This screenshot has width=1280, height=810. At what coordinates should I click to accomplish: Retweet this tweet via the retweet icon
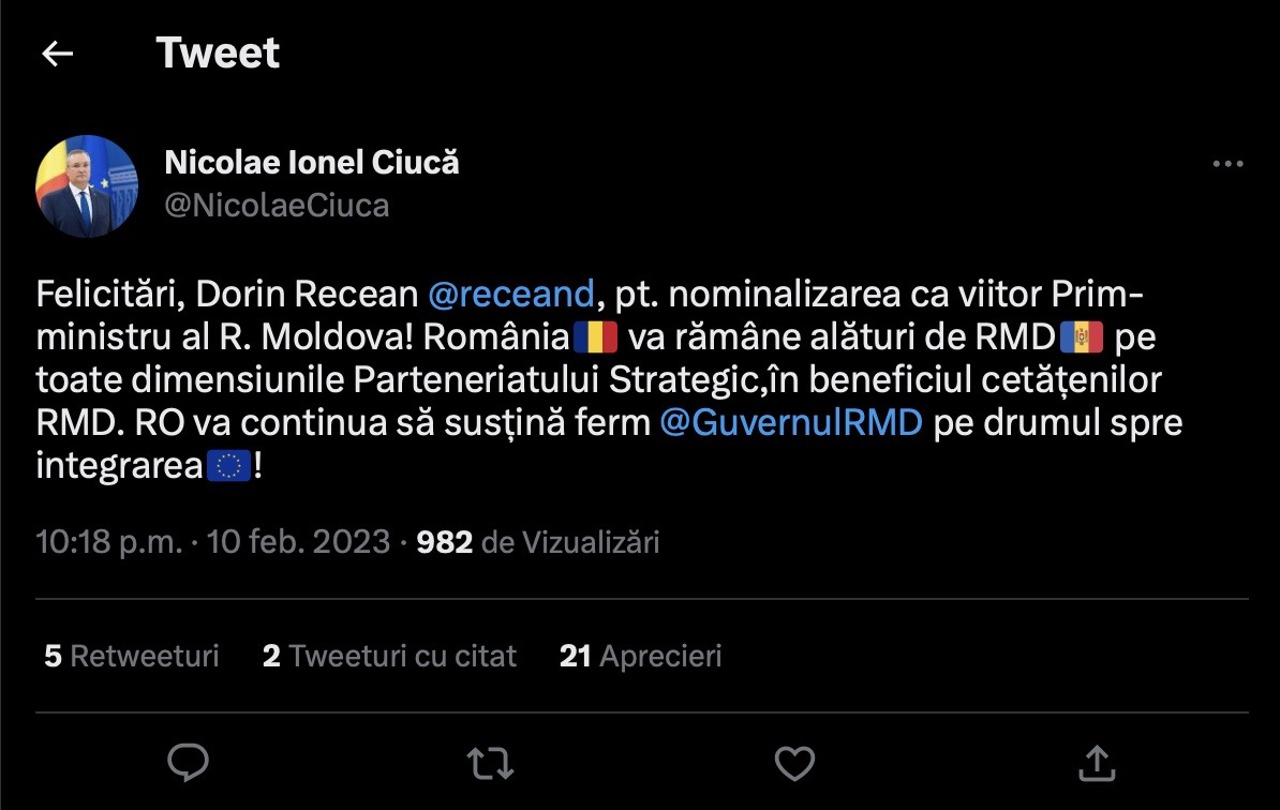point(490,763)
